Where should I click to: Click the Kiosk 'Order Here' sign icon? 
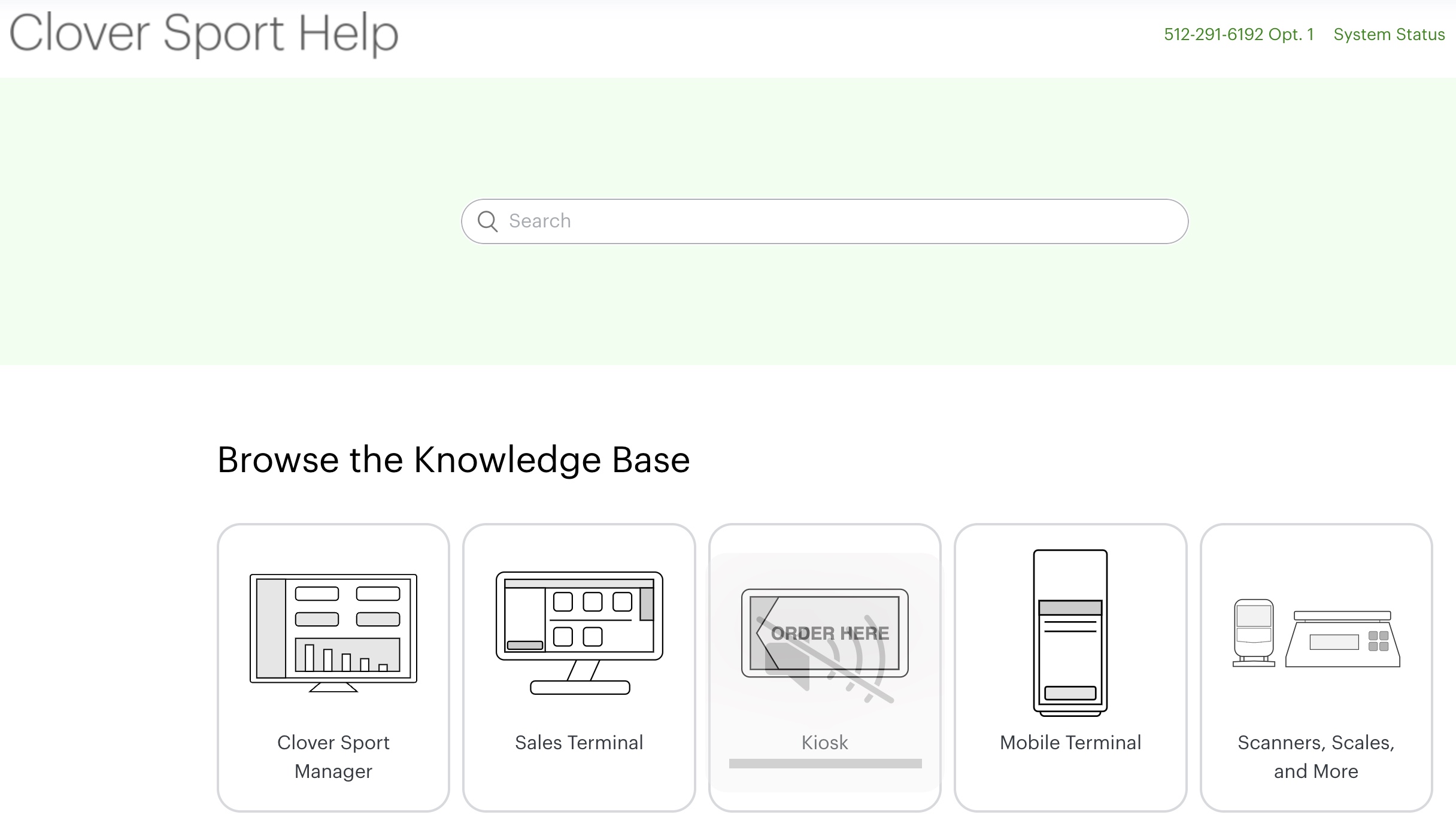click(825, 634)
